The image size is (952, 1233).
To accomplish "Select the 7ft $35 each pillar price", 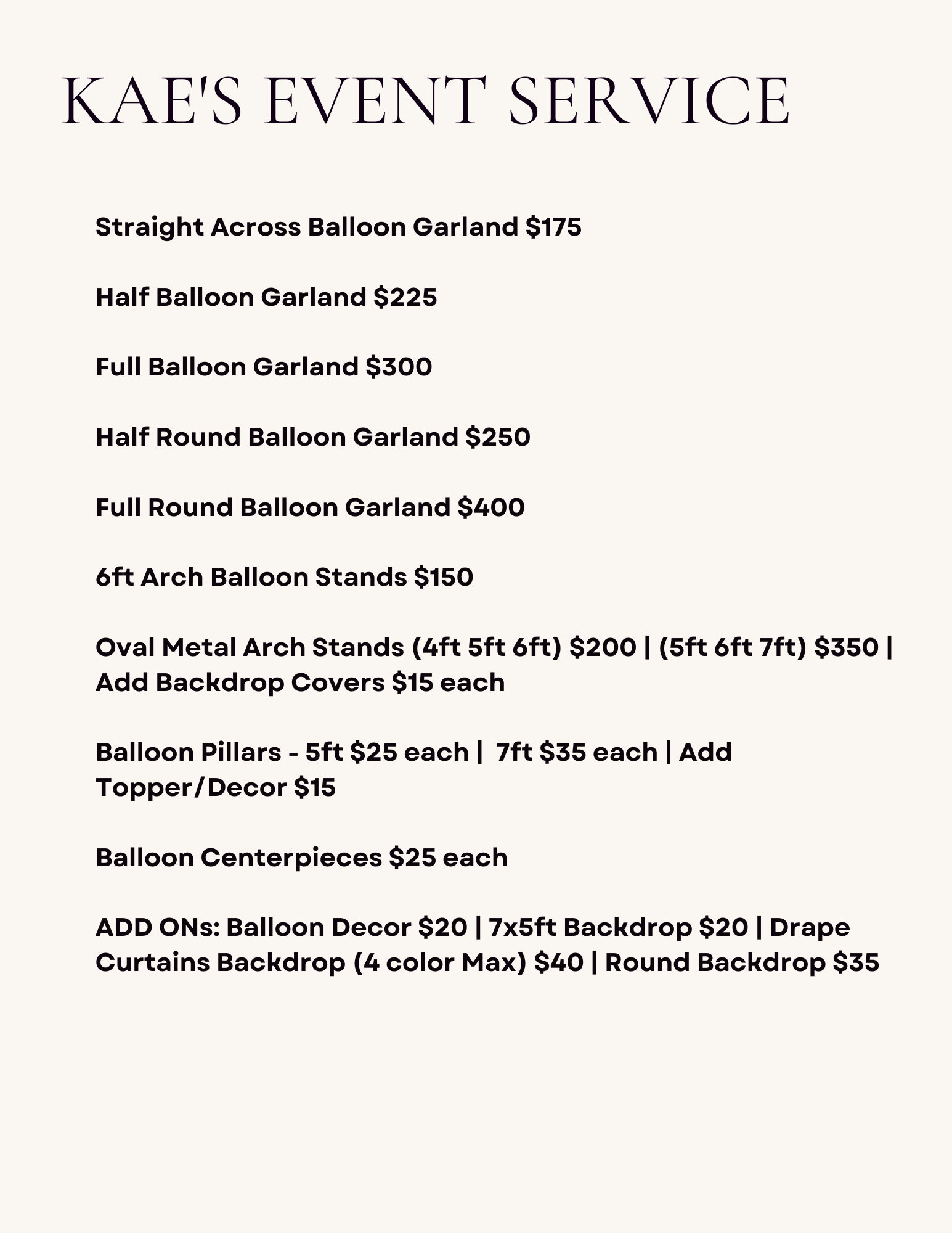I will tap(576, 752).
